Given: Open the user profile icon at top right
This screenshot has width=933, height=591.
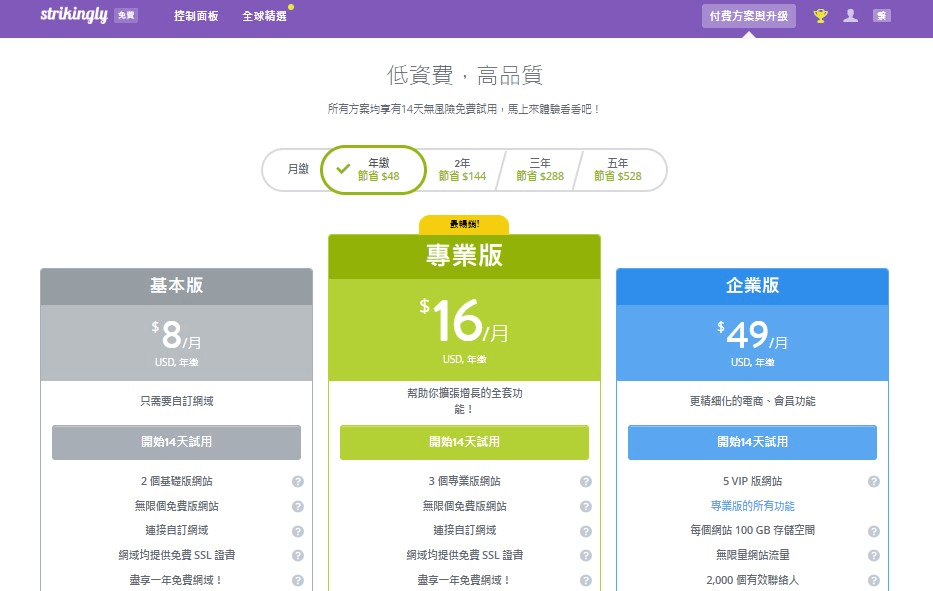Looking at the screenshot, I should pyautogui.click(x=850, y=16).
